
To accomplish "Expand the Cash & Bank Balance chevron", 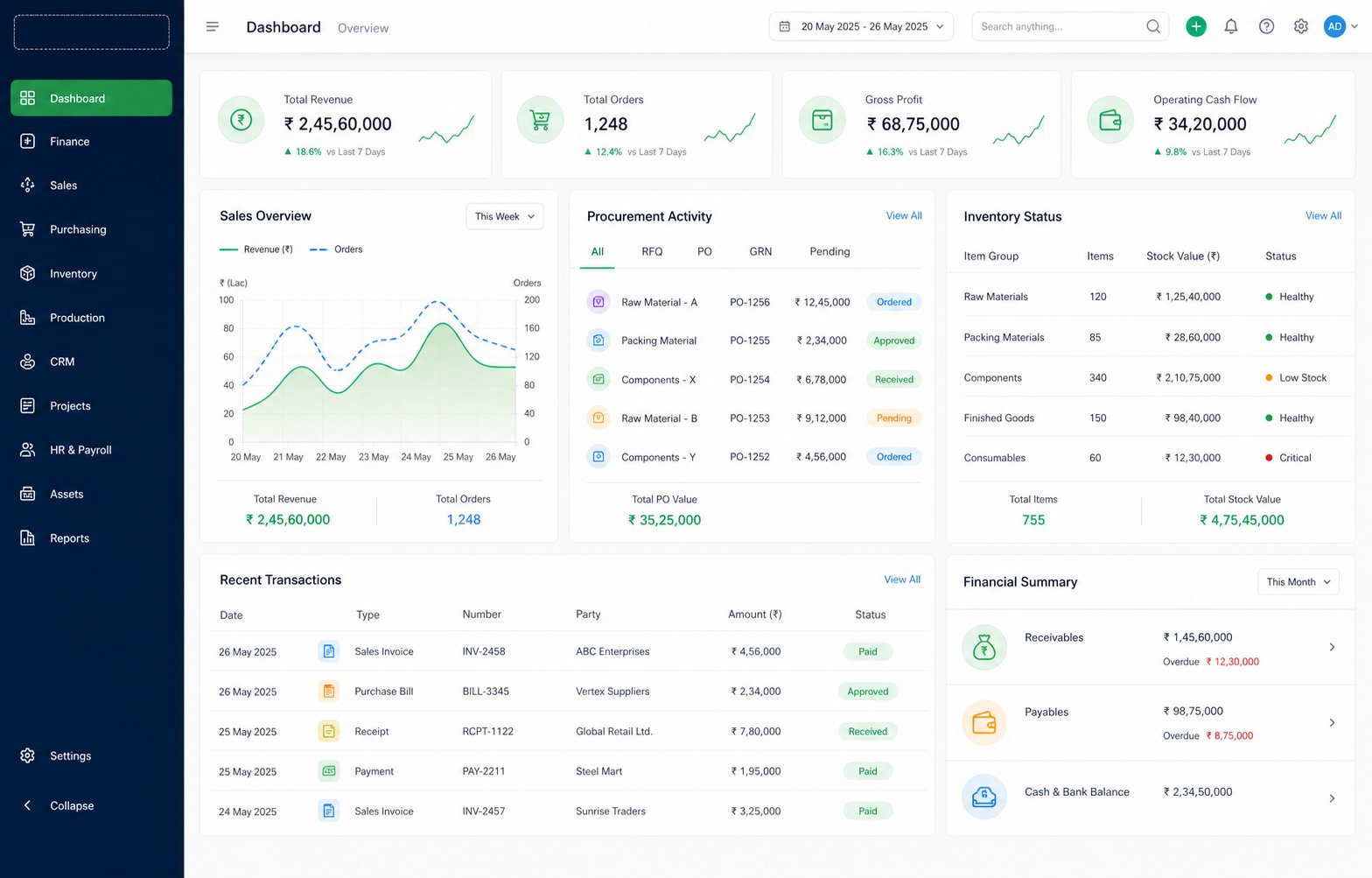I will (x=1332, y=798).
